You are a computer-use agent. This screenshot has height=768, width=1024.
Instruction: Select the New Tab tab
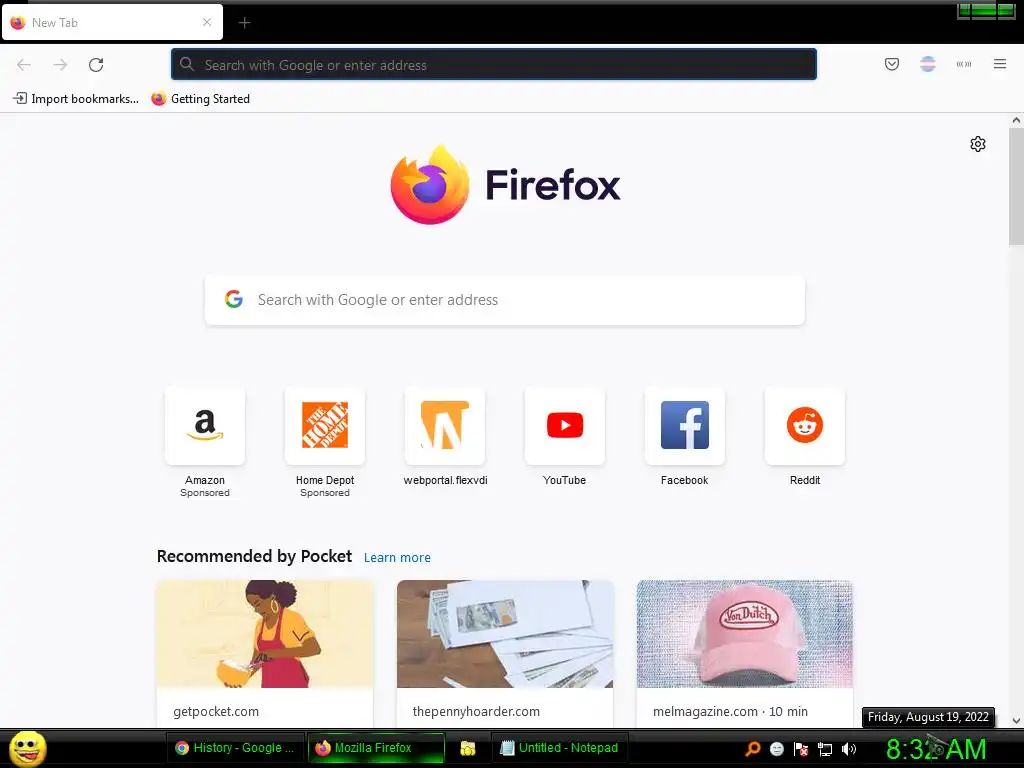click(x=112, y=22)
